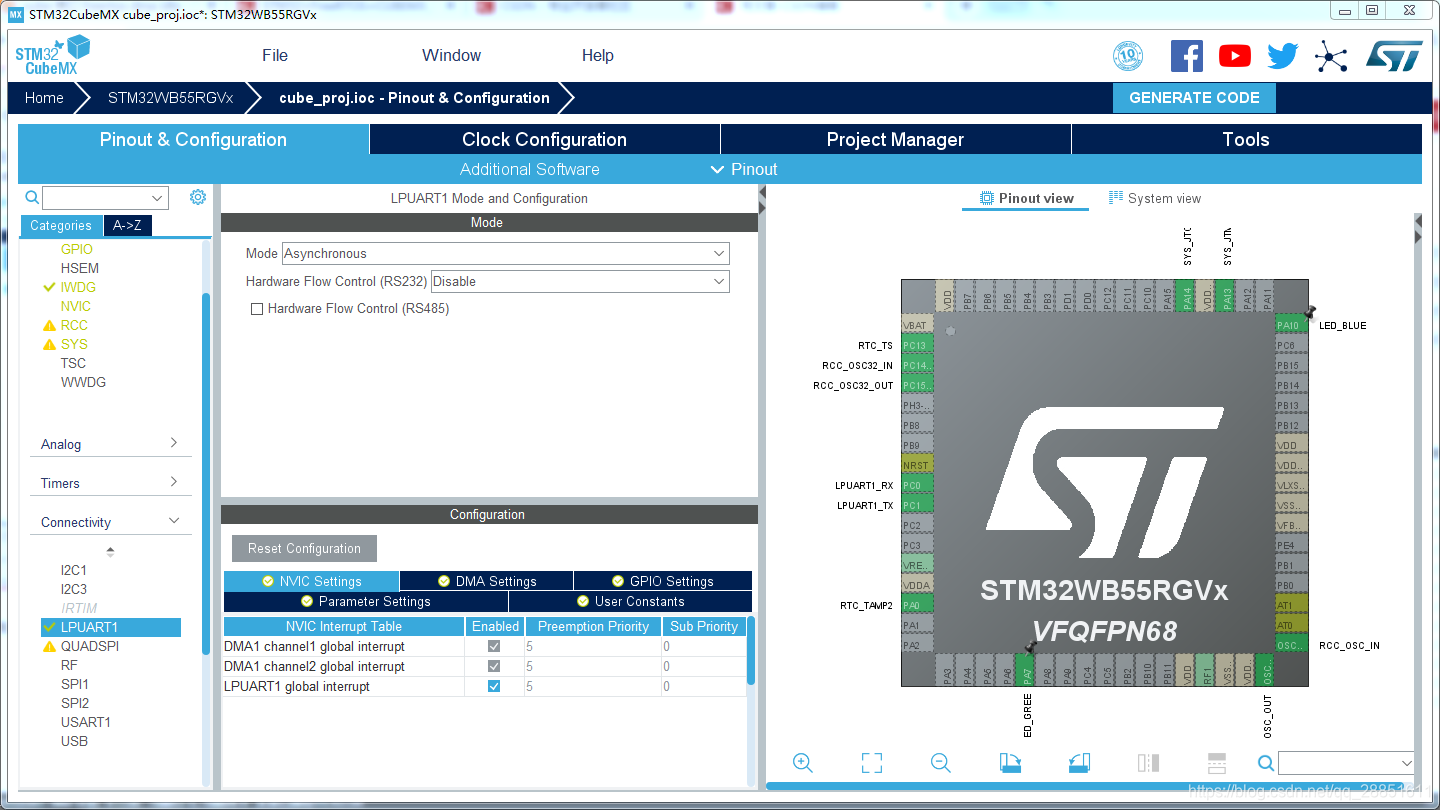This screenshot has height=810, width=1440.
Task: Open GPIO Settings tab
Action: click(662, 581)
